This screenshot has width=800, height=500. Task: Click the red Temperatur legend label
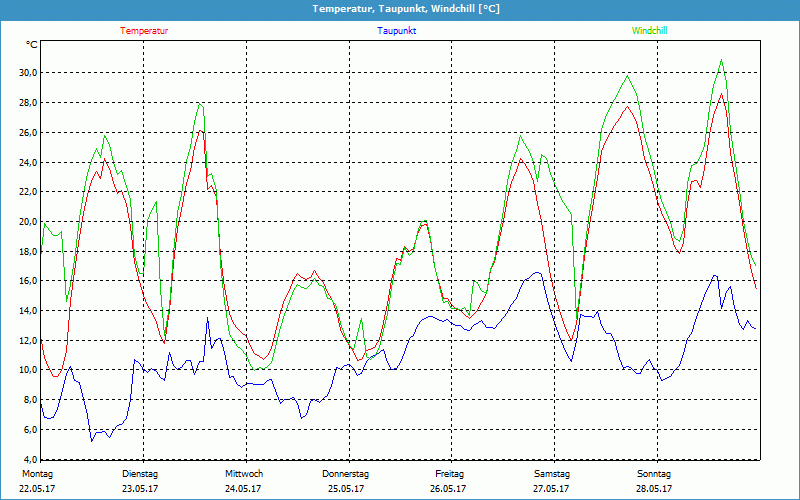coord(144,31)
